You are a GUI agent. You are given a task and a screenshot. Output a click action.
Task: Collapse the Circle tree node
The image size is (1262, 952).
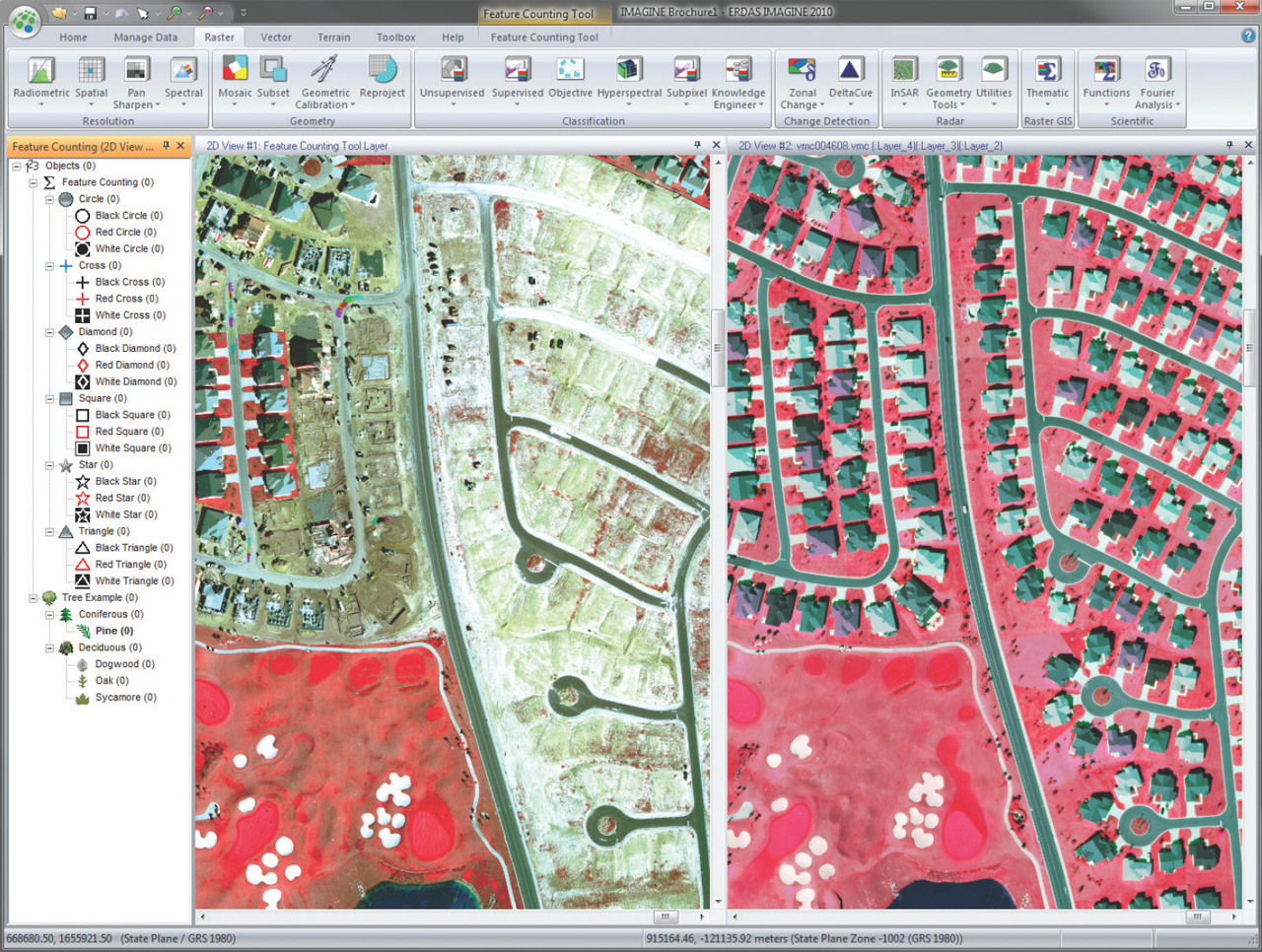(49, 199)
